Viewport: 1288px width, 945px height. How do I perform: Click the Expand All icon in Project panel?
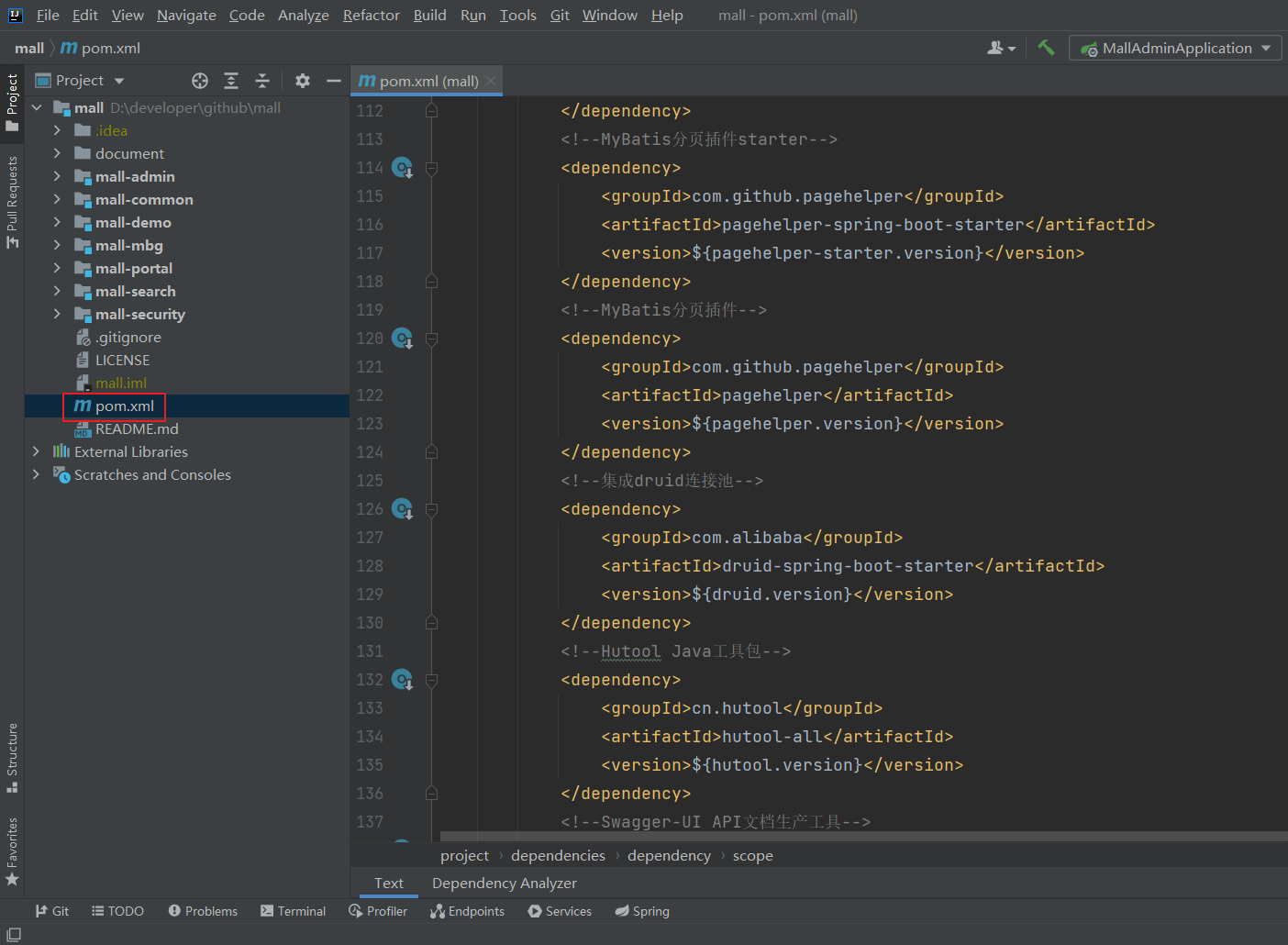[x=231, y=81]
